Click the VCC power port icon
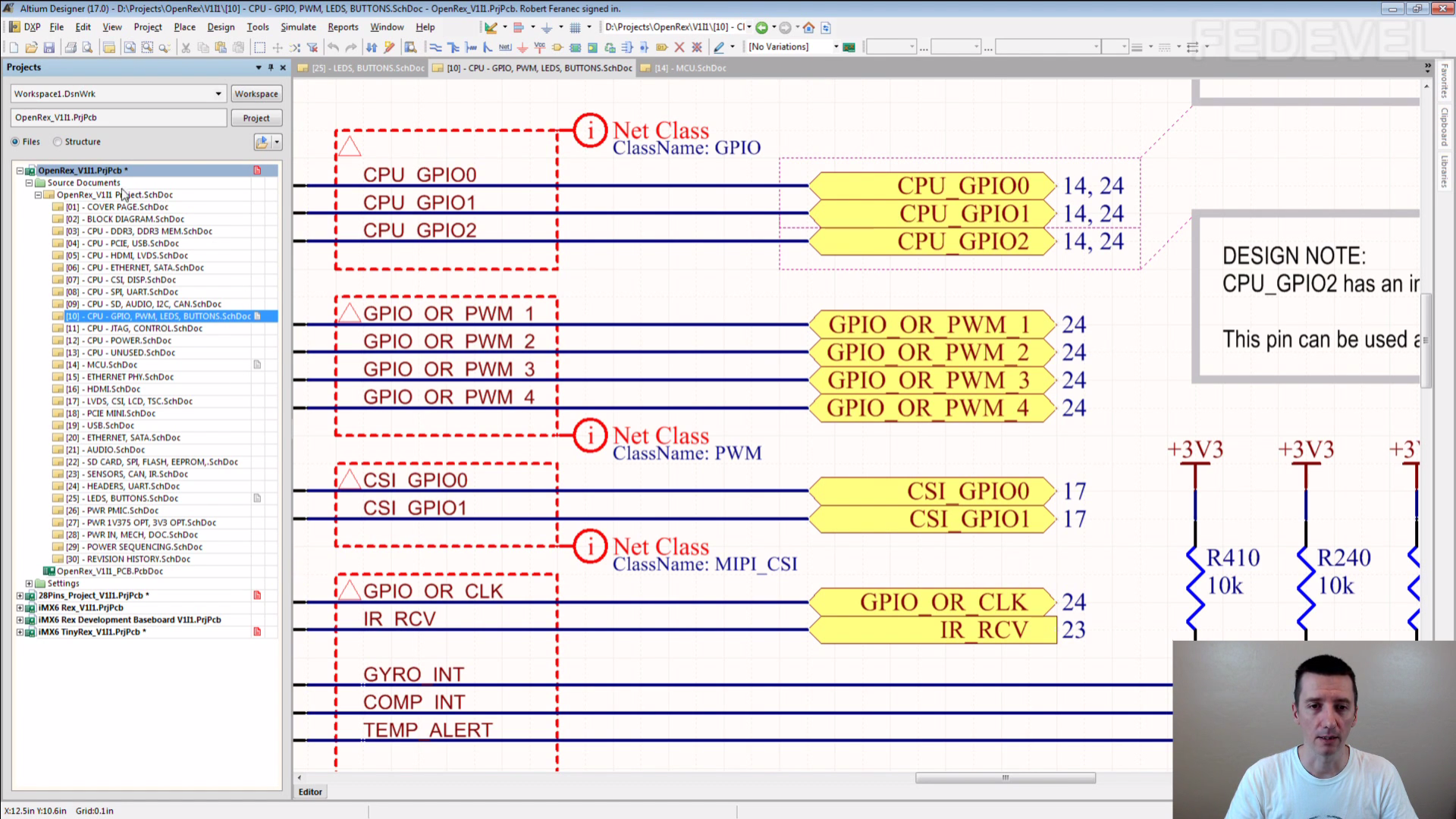1456x819 pixels. (x=539, y=48)
